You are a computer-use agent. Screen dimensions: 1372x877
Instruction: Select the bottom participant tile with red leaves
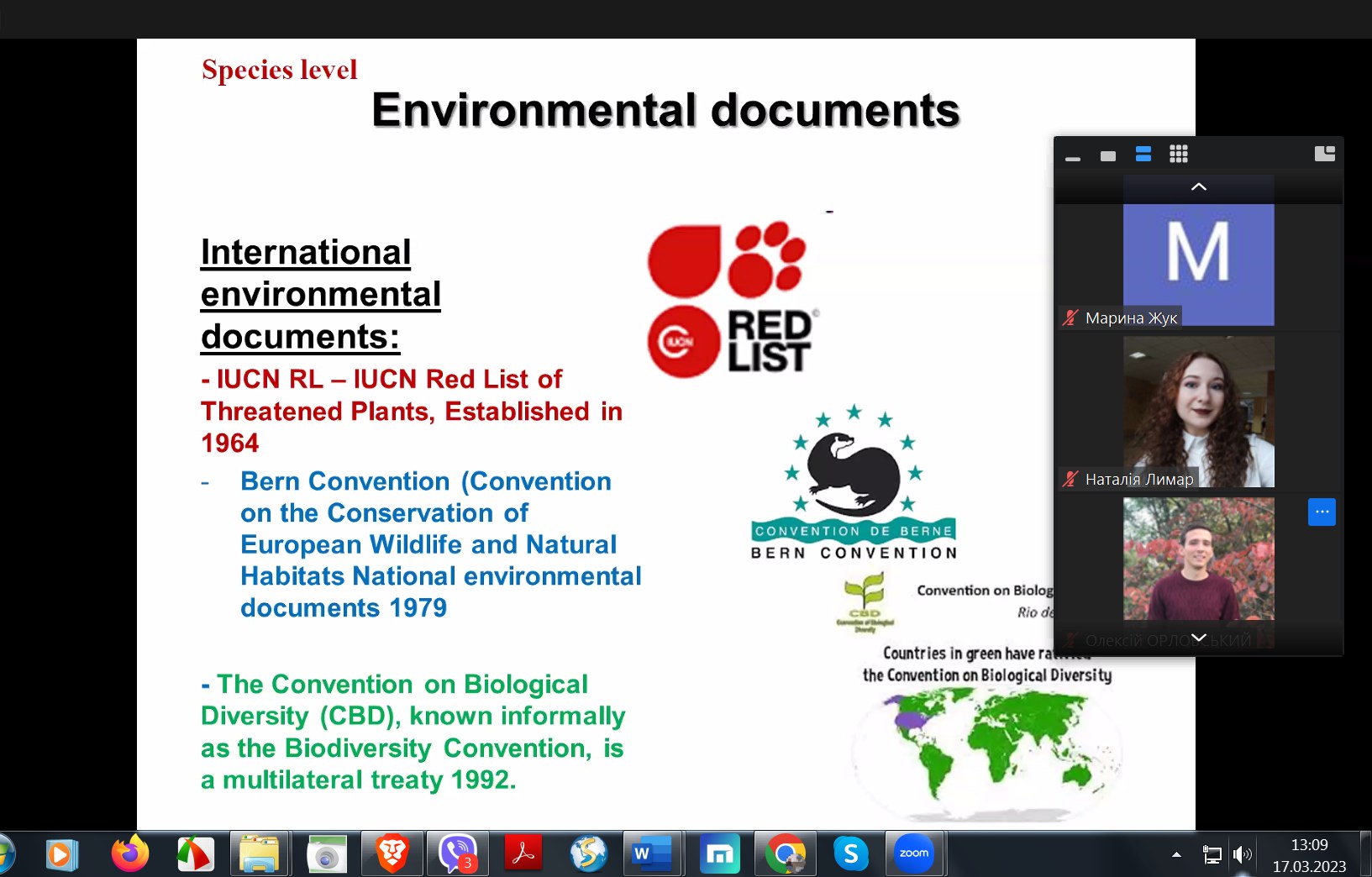pos(1199,559)
